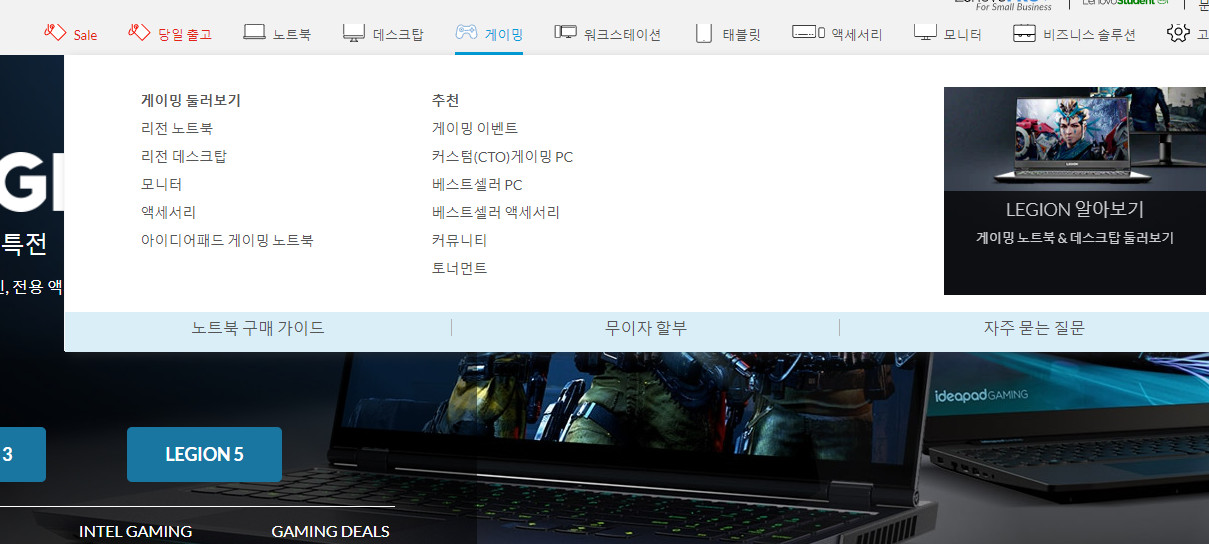Click the Sale tag icon
The width and height of the screenshot is (1209, 544).
[x=54, y=33]
